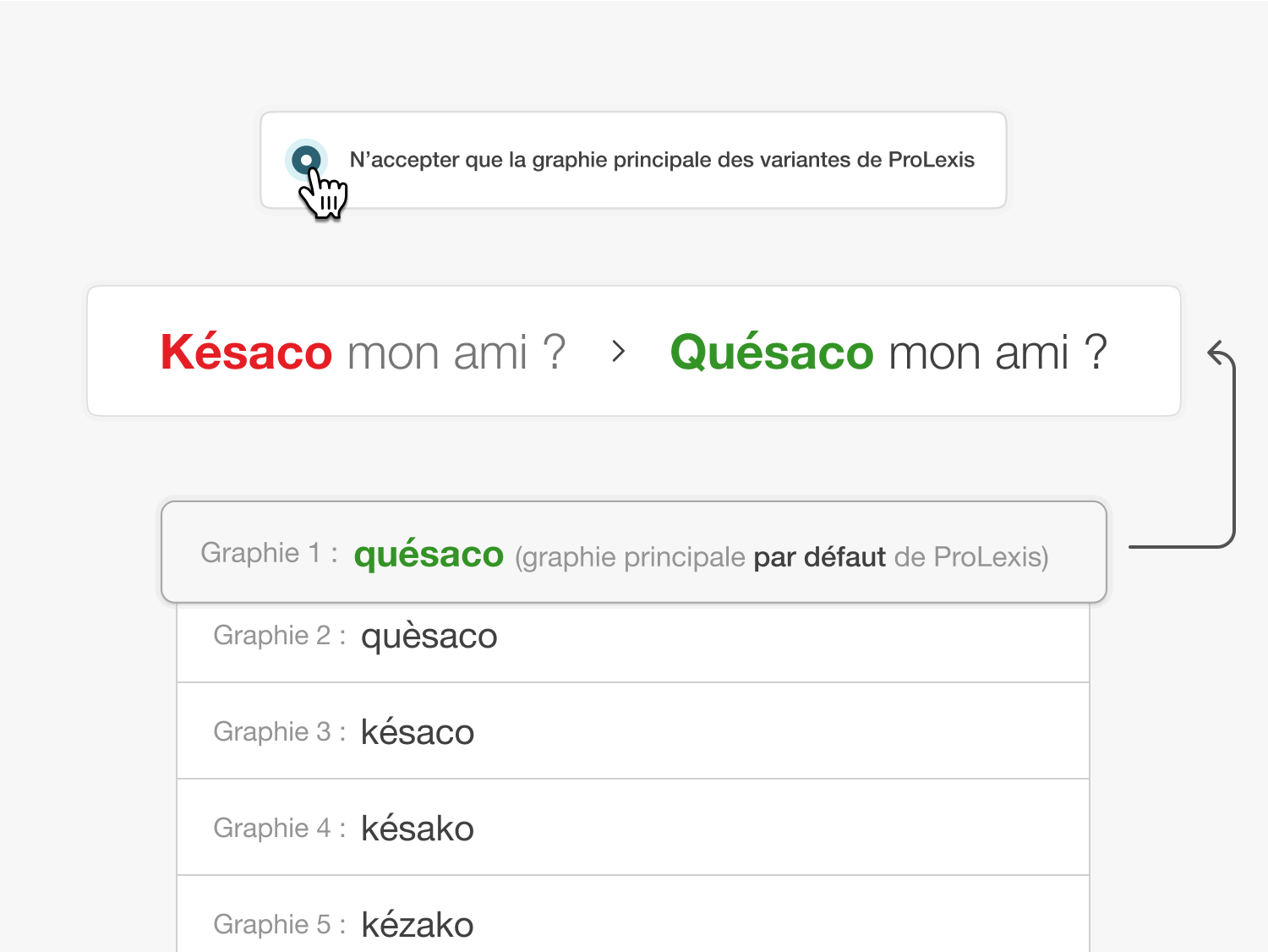1268x952 pixels.
Task: Click the "Graphie 3 :" label
Action: 279,732
